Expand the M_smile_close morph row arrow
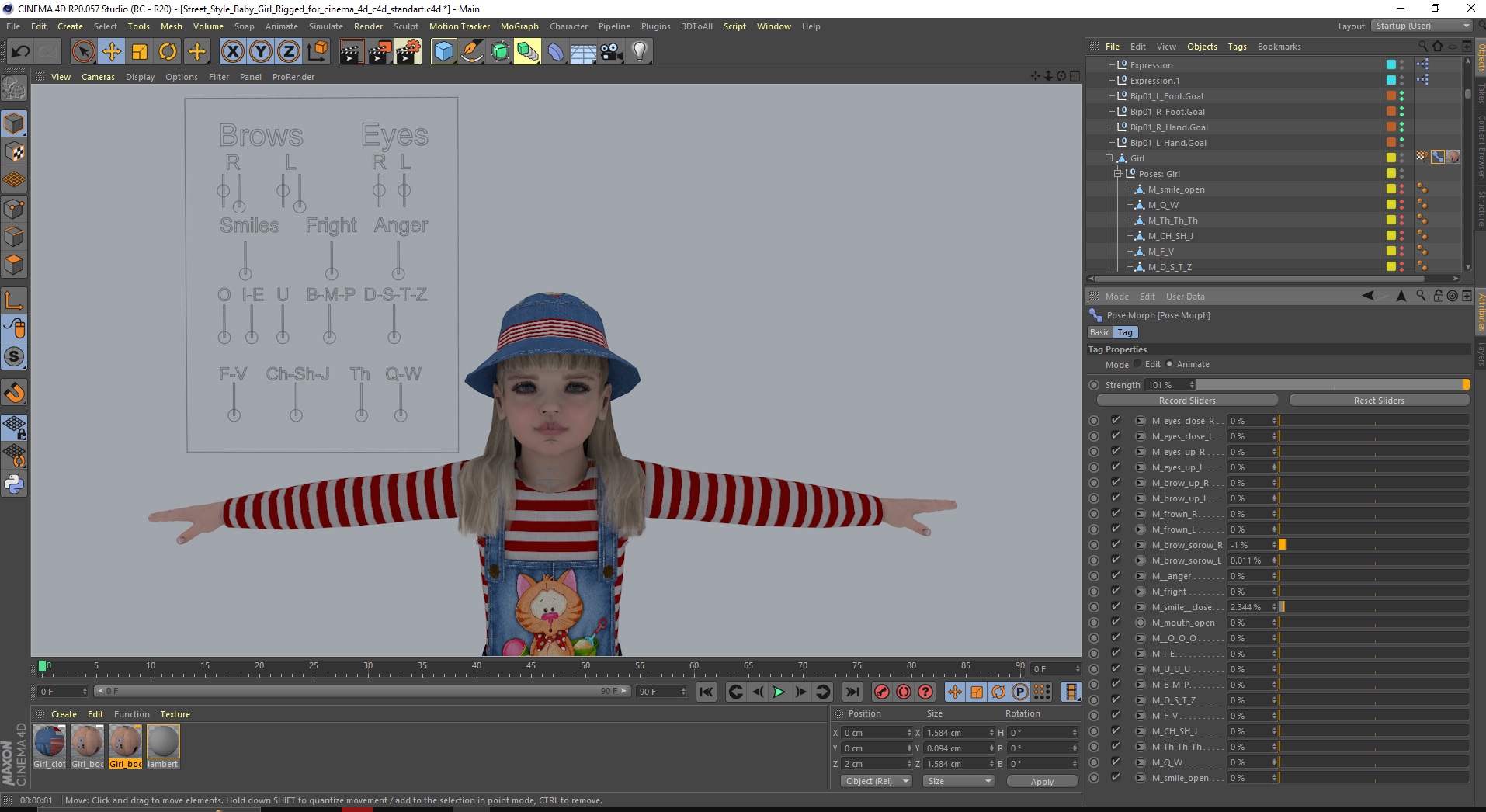Image resolution: width=1486 pixels, height=812 pixels. click(1141, 607)
